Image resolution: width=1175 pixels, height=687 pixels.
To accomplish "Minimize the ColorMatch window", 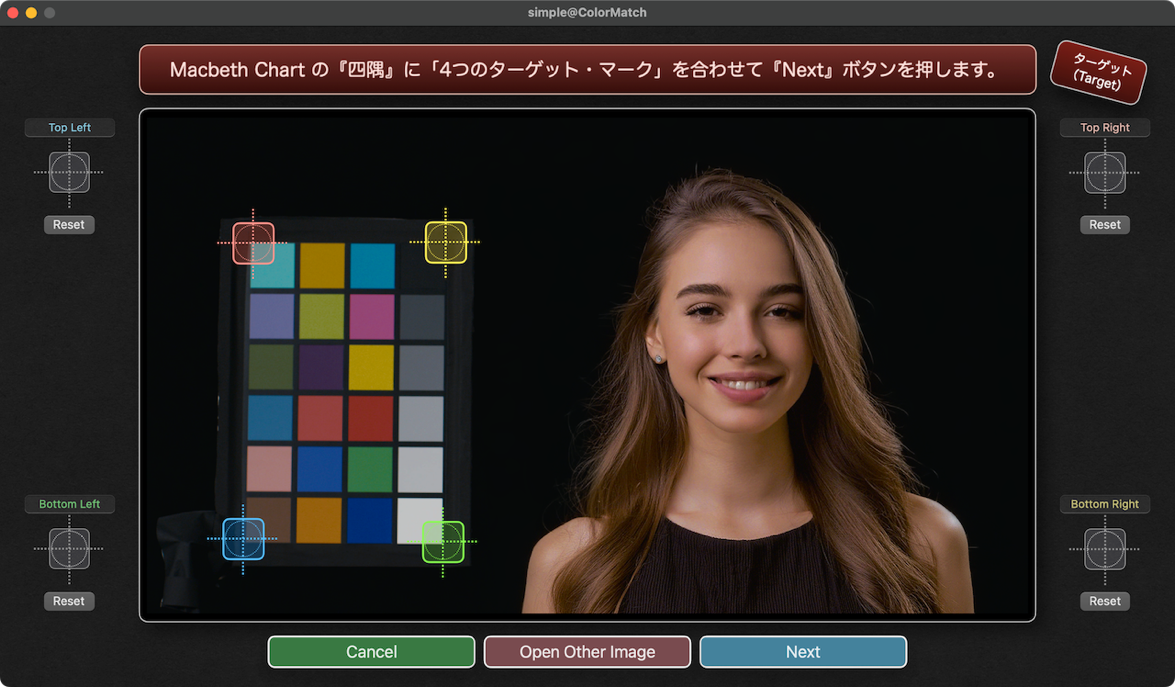I will click(31, 13).
